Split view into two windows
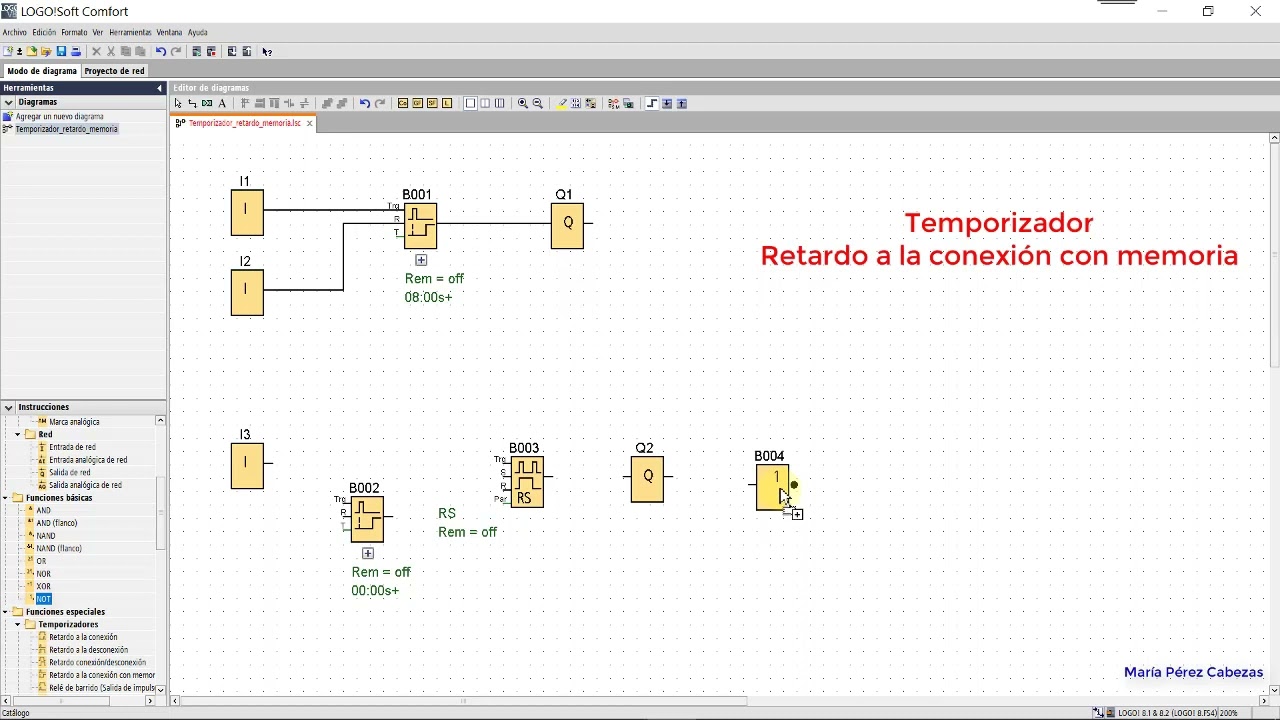Viewport: 1280px width, 720px height. point(485,103)
